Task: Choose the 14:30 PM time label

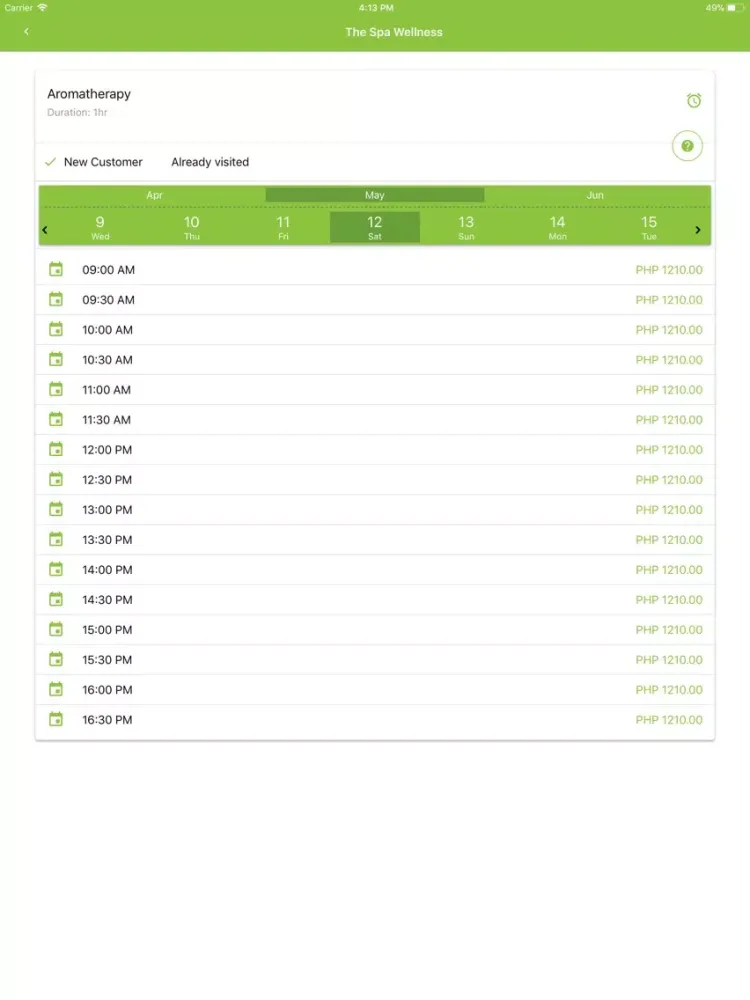Action: (107, 599)
